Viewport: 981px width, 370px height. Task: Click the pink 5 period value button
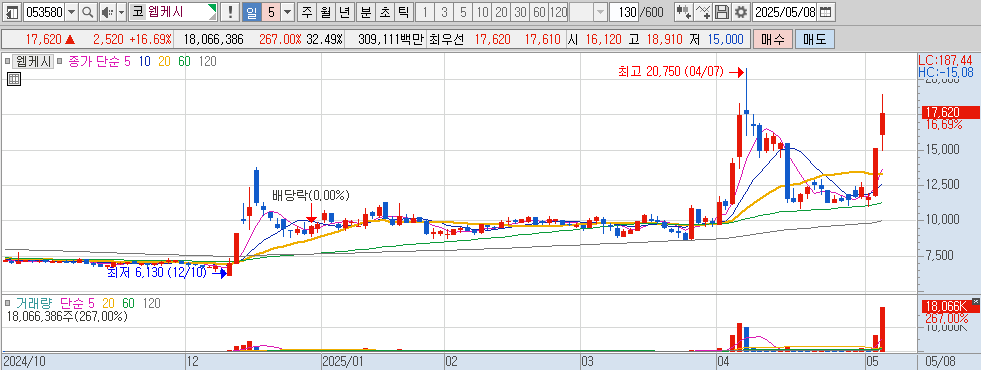[x=270, y=12]
